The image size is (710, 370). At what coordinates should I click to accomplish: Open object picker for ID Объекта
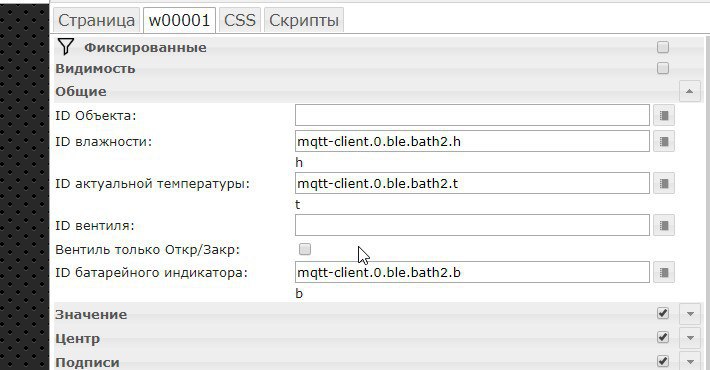[x=664, y=115]
